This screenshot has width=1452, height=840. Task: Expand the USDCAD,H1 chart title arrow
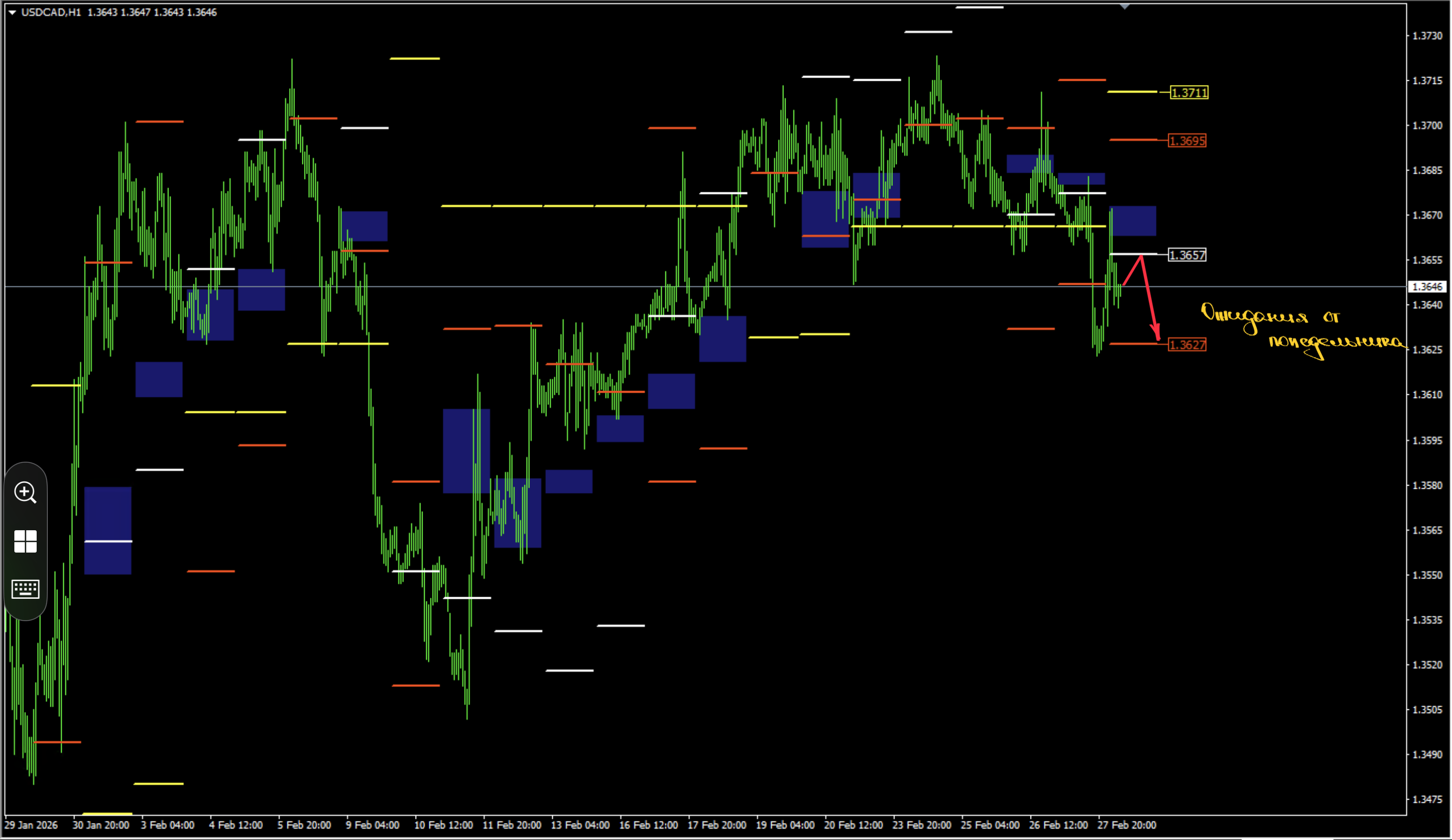coord(12,12)
